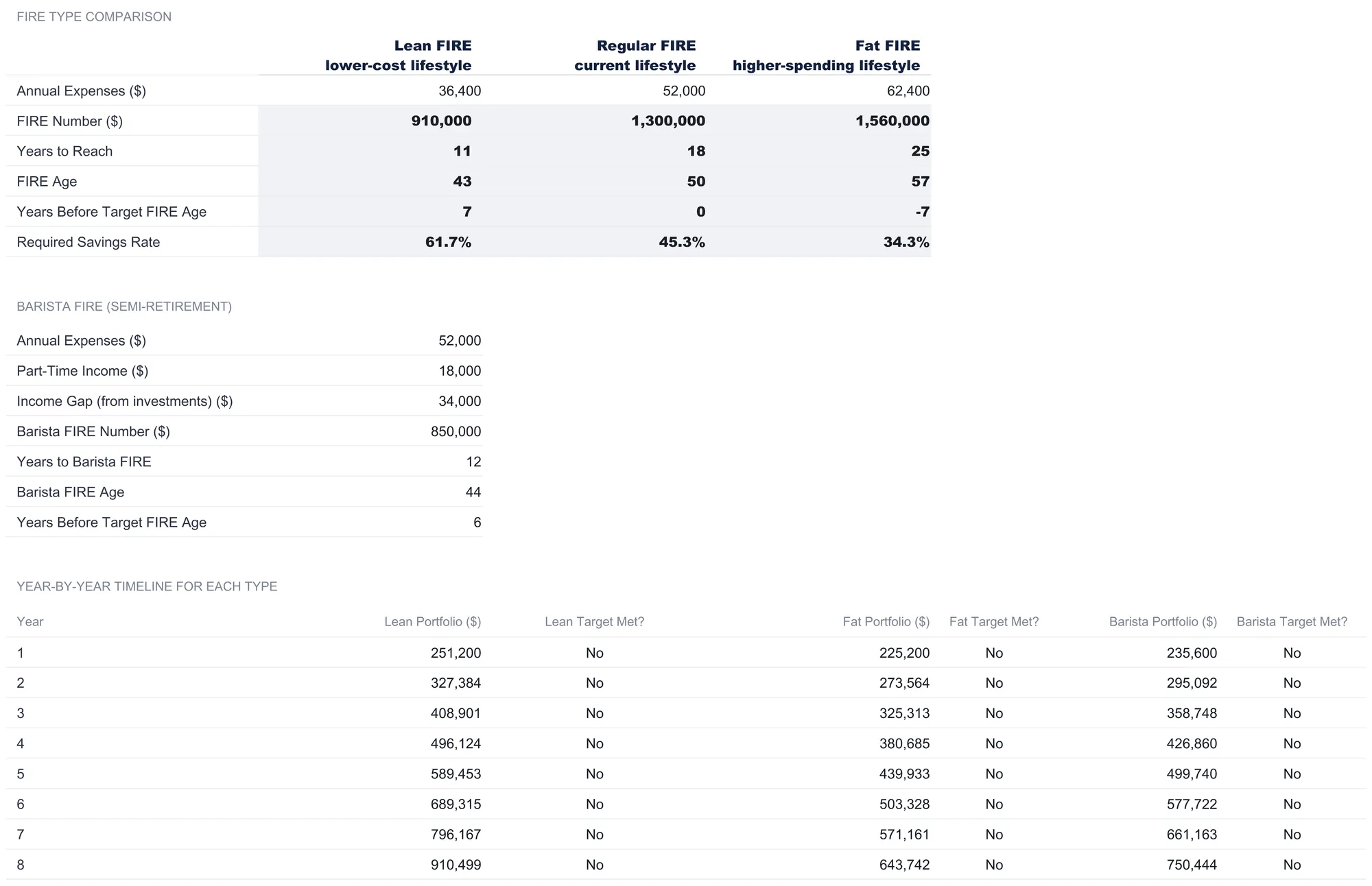This screenshot has width=1372, height=886.
Task: Click YEAR-BY-YEAR TIMELINE FOR EACH TYPE heading
Action: [x=147, y=586]
